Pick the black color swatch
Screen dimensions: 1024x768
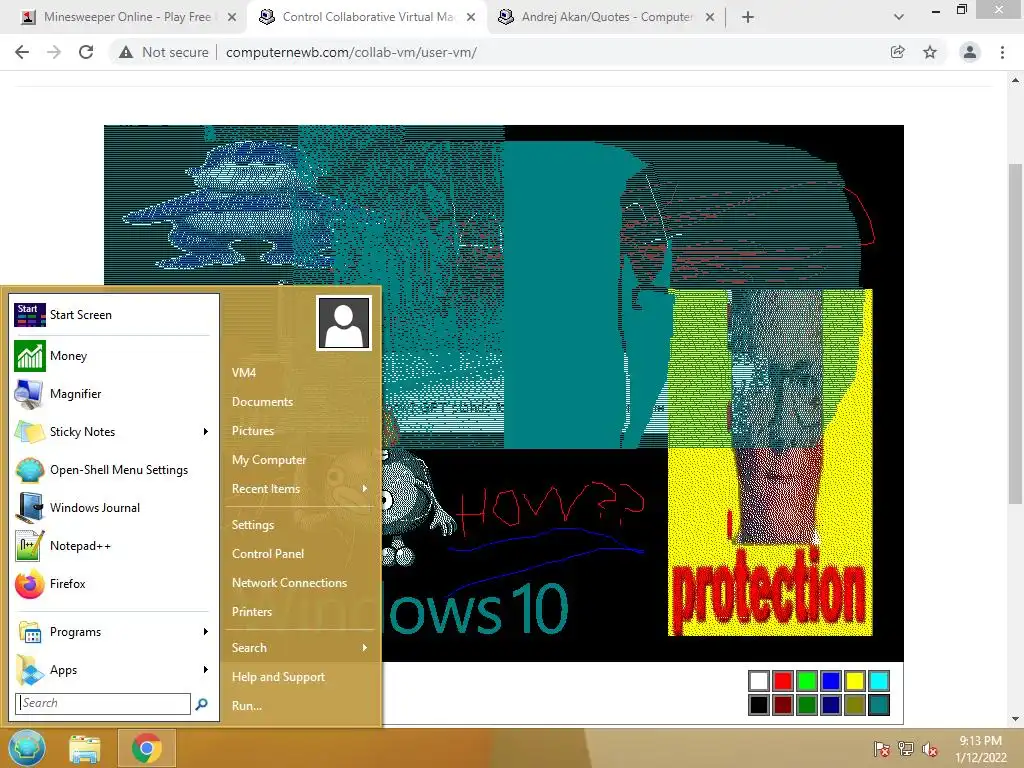coord(759,705)
